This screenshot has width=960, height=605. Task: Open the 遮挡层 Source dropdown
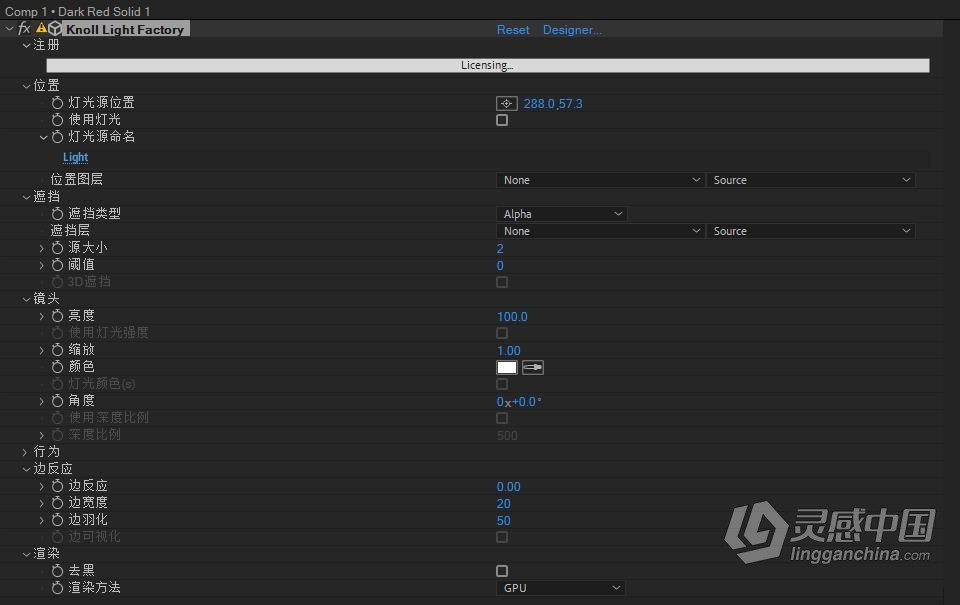click(811, 231)
